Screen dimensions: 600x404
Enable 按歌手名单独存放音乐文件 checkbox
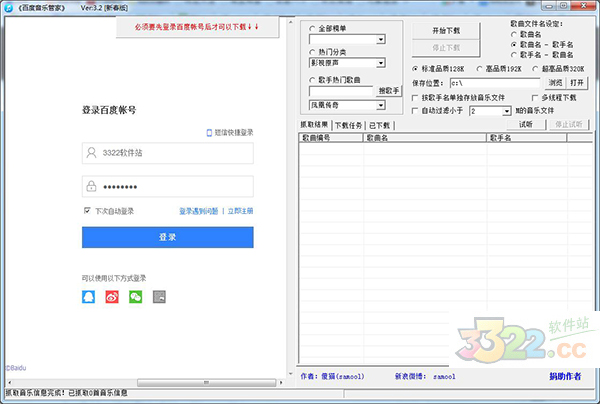tap(415, 98)
